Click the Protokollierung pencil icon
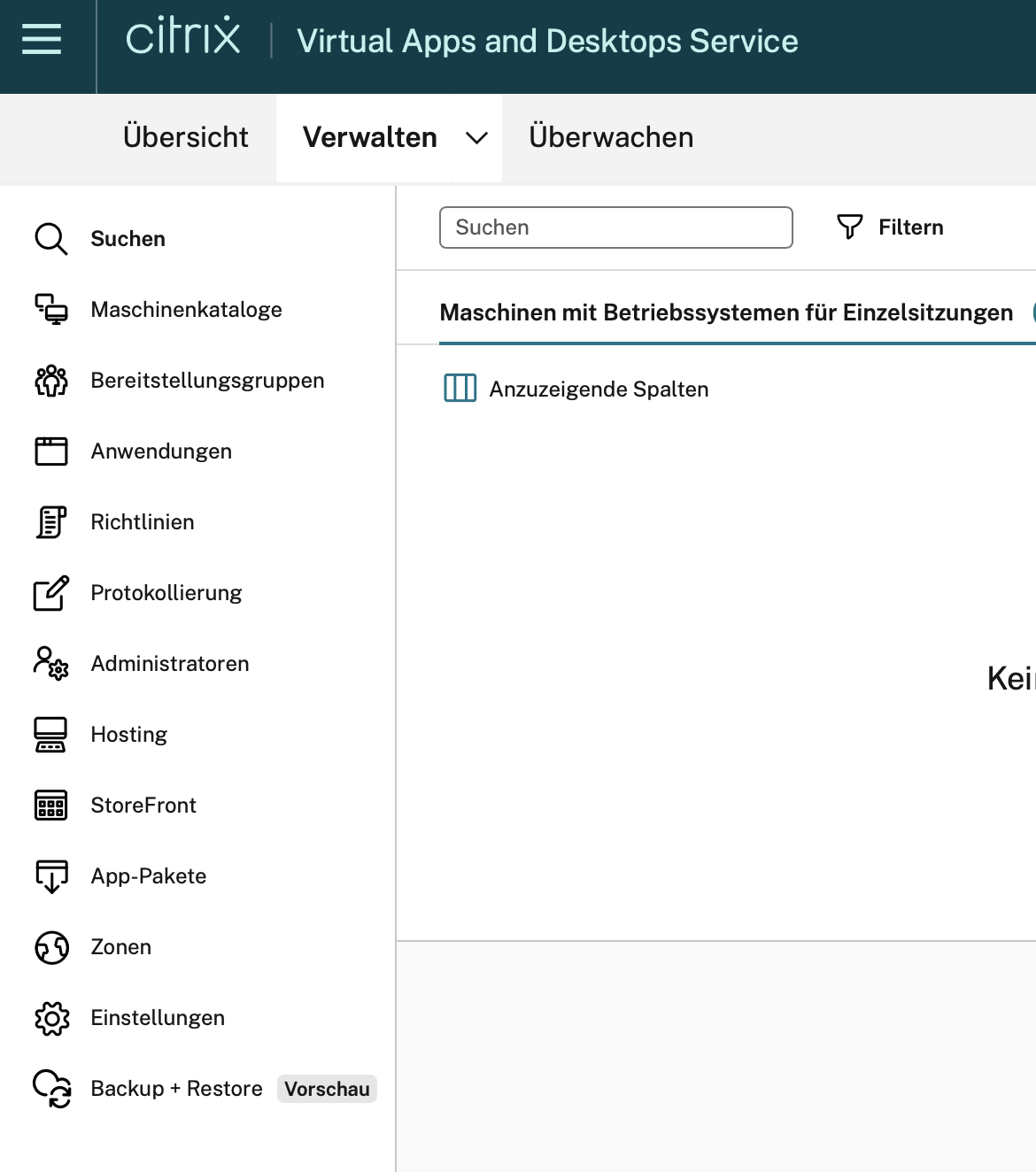The height and width of the screenshot is (1172, 1036). [x=51, y=593]
